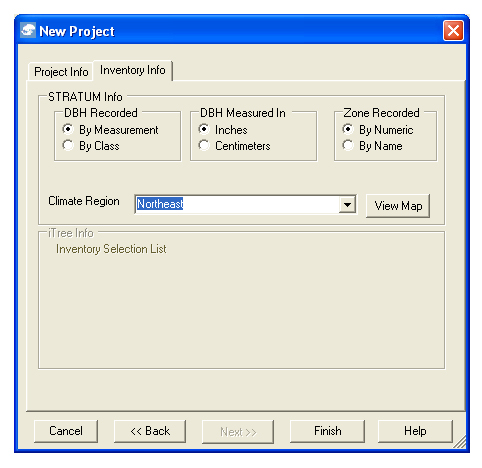Image resolution: width=482 pixels, height=468 pixels.
Task: Click the Cancel button
Action: tap(66, 431)
